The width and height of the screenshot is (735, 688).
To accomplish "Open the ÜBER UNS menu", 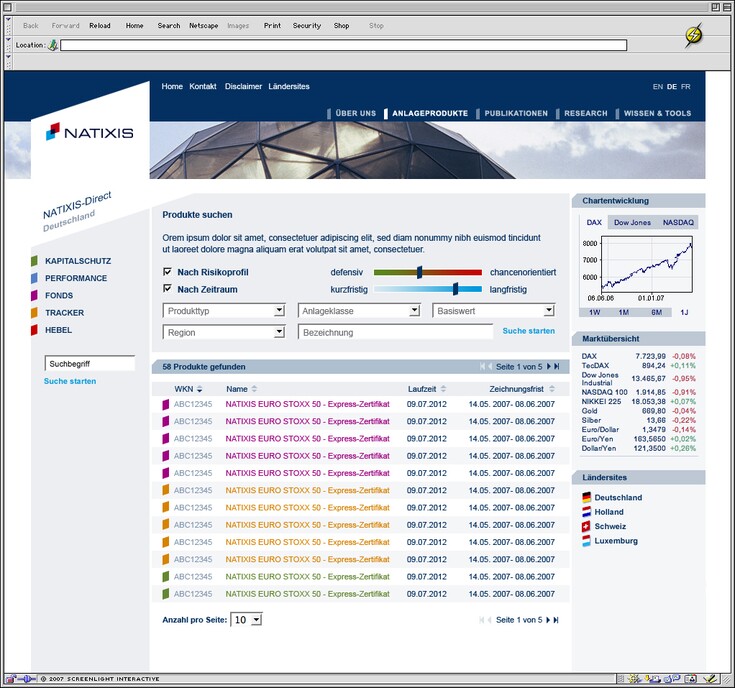I will coord(355,113).
